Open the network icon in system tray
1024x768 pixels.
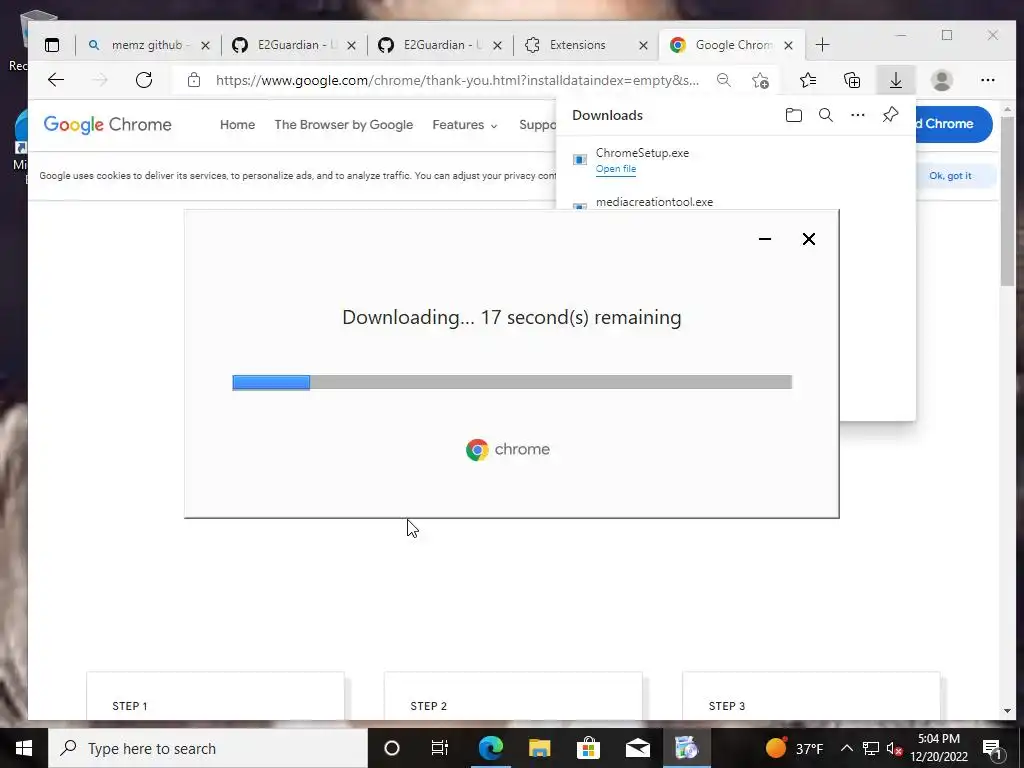pos(871,748)
